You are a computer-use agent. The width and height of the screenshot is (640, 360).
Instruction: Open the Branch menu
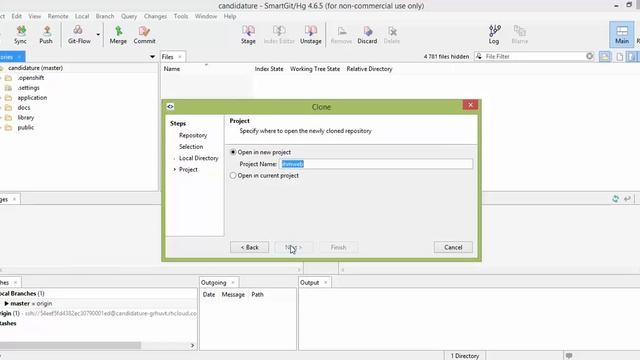coord(105,16)
